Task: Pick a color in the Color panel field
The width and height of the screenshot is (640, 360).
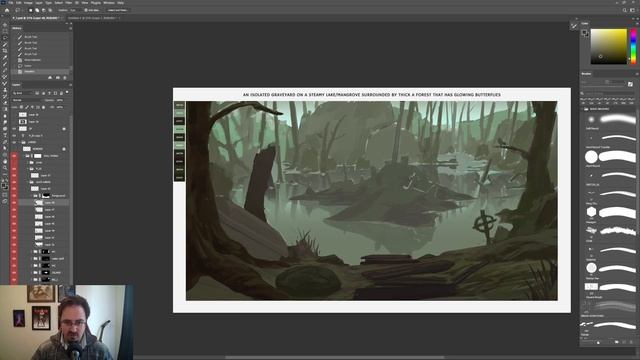Action: coord(608,46)
